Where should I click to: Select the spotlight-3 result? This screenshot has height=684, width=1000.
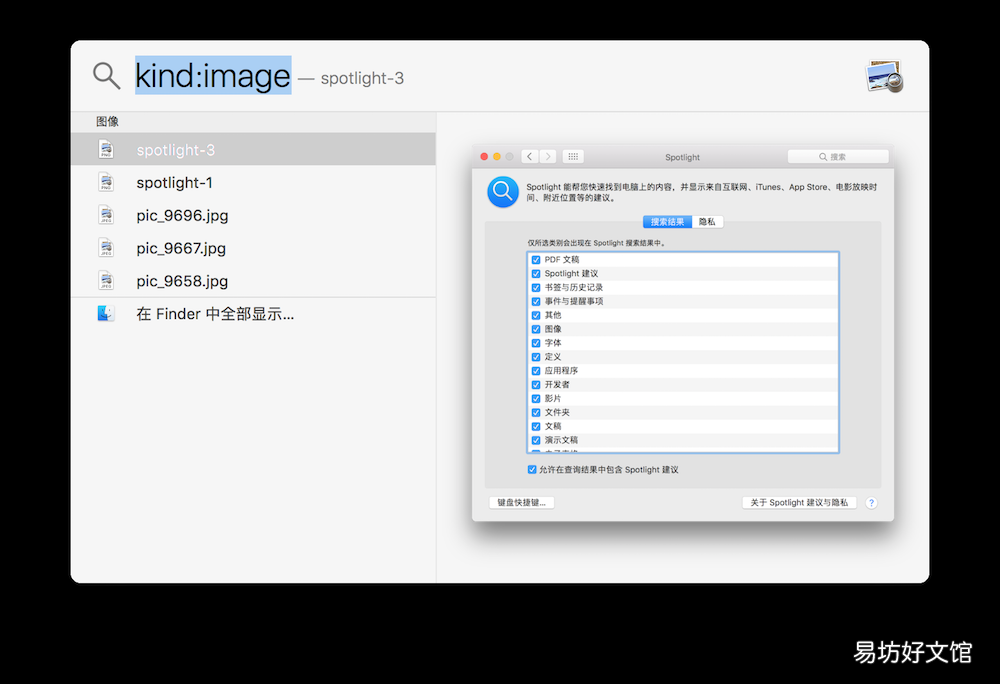(x=253, y=149)
